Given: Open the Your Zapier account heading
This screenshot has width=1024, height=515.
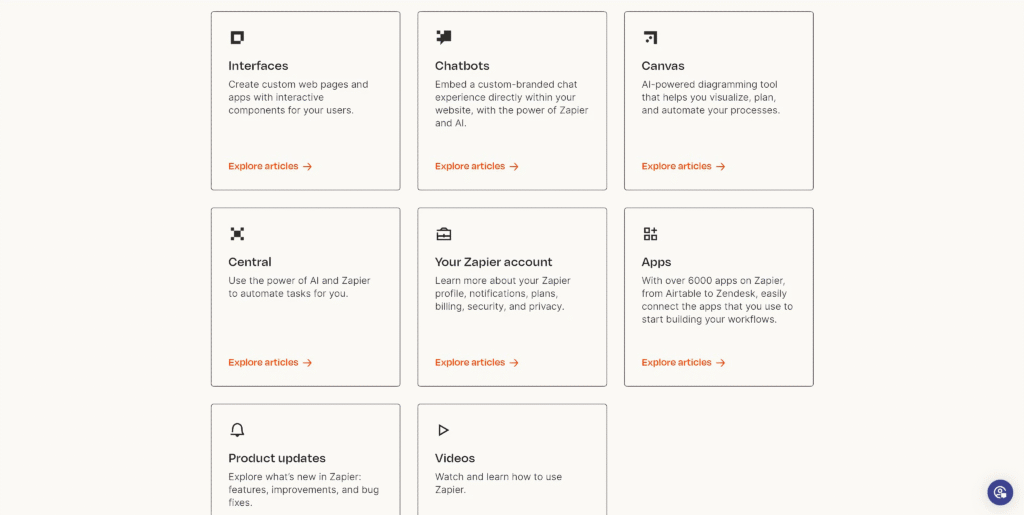Looking at the screenshot, I should coord(493,262).
